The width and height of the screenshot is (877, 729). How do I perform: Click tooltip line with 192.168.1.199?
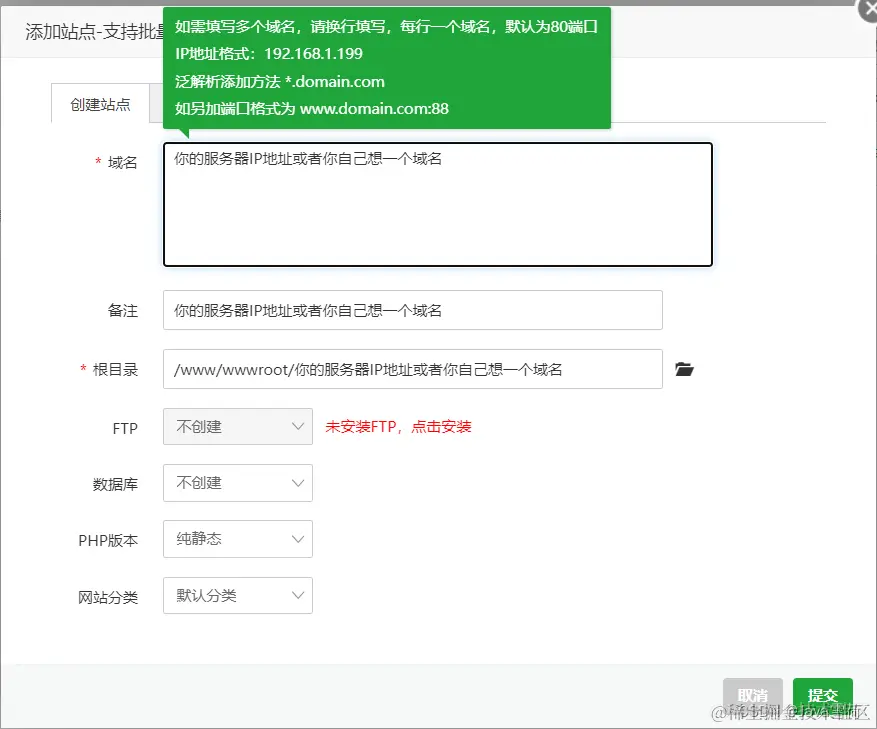point(269,54)
